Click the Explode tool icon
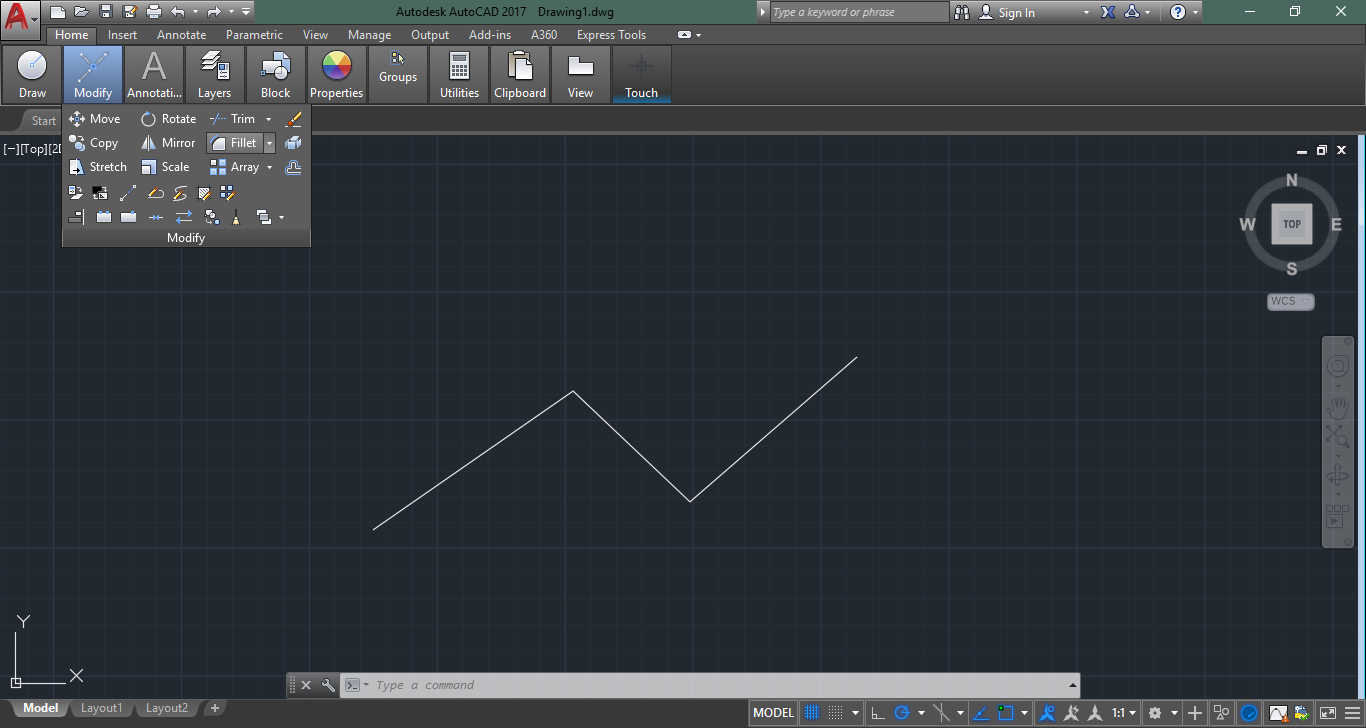Image resolution: width=1366 pixels, height=728 pixels. coord(293,143)
